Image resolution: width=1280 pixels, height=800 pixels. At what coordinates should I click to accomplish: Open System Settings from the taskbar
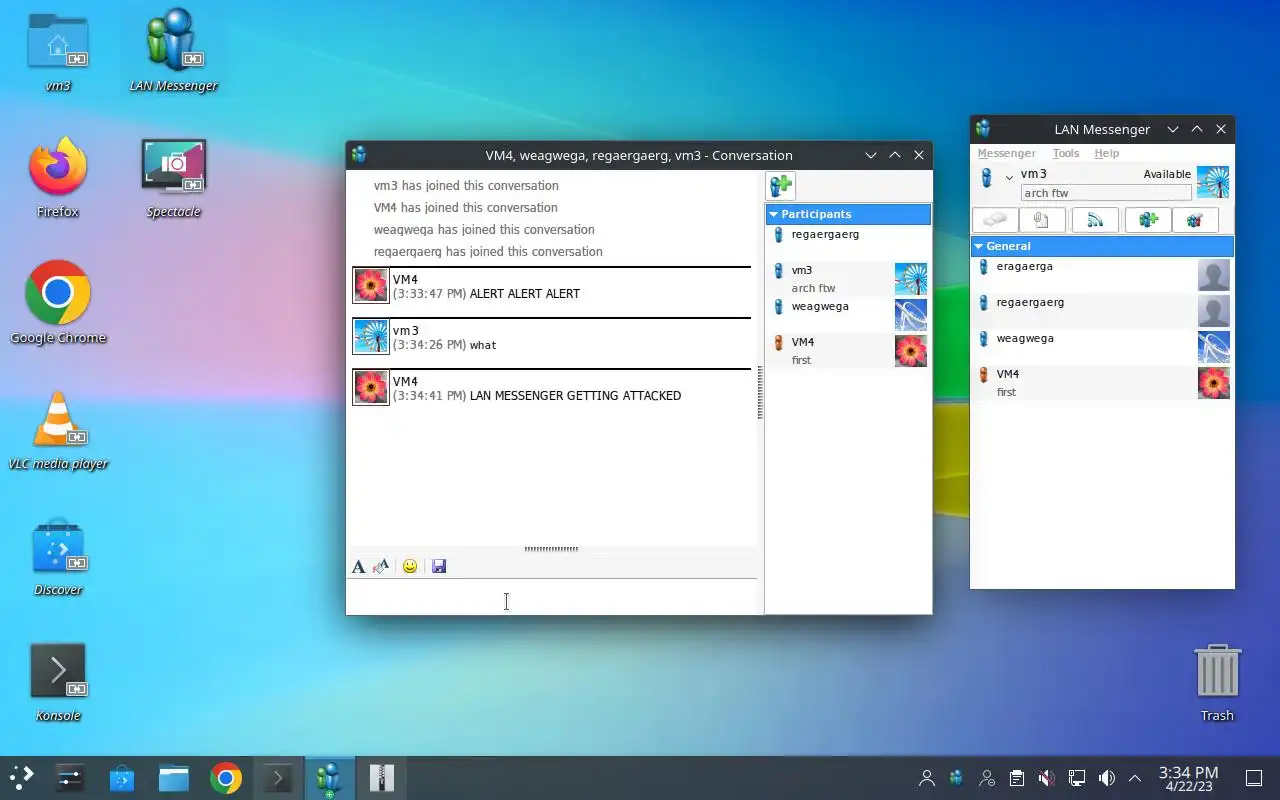[x=70, y=778]
